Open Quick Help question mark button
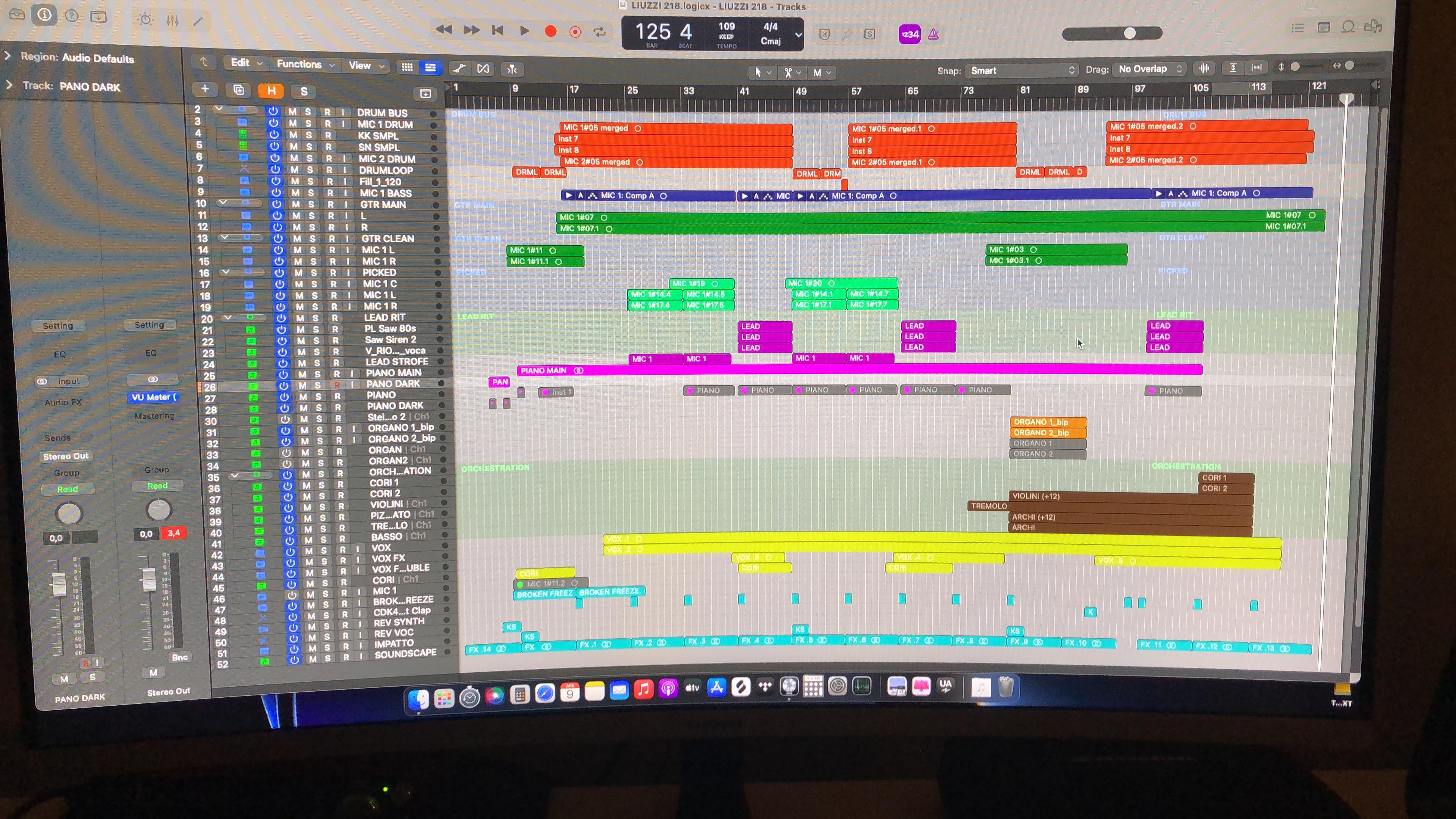Viewport: 1456px width, 819px height. tap(72, 16)
